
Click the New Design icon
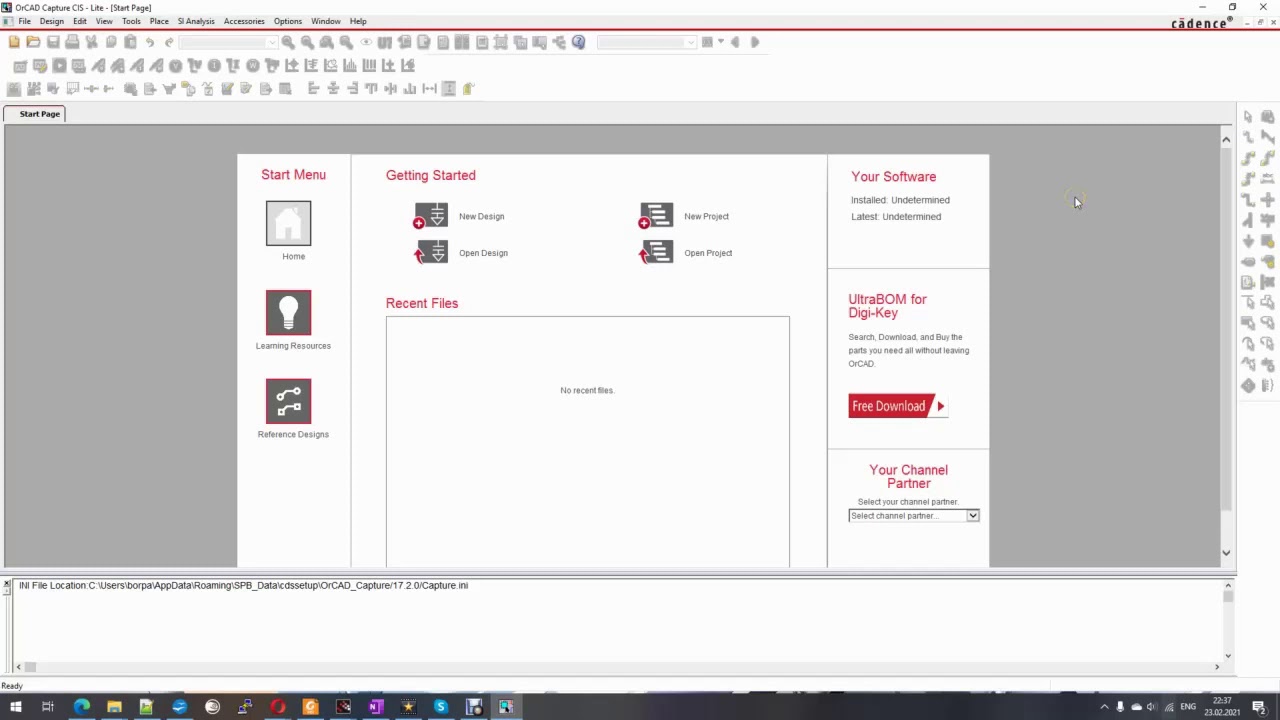431,216
